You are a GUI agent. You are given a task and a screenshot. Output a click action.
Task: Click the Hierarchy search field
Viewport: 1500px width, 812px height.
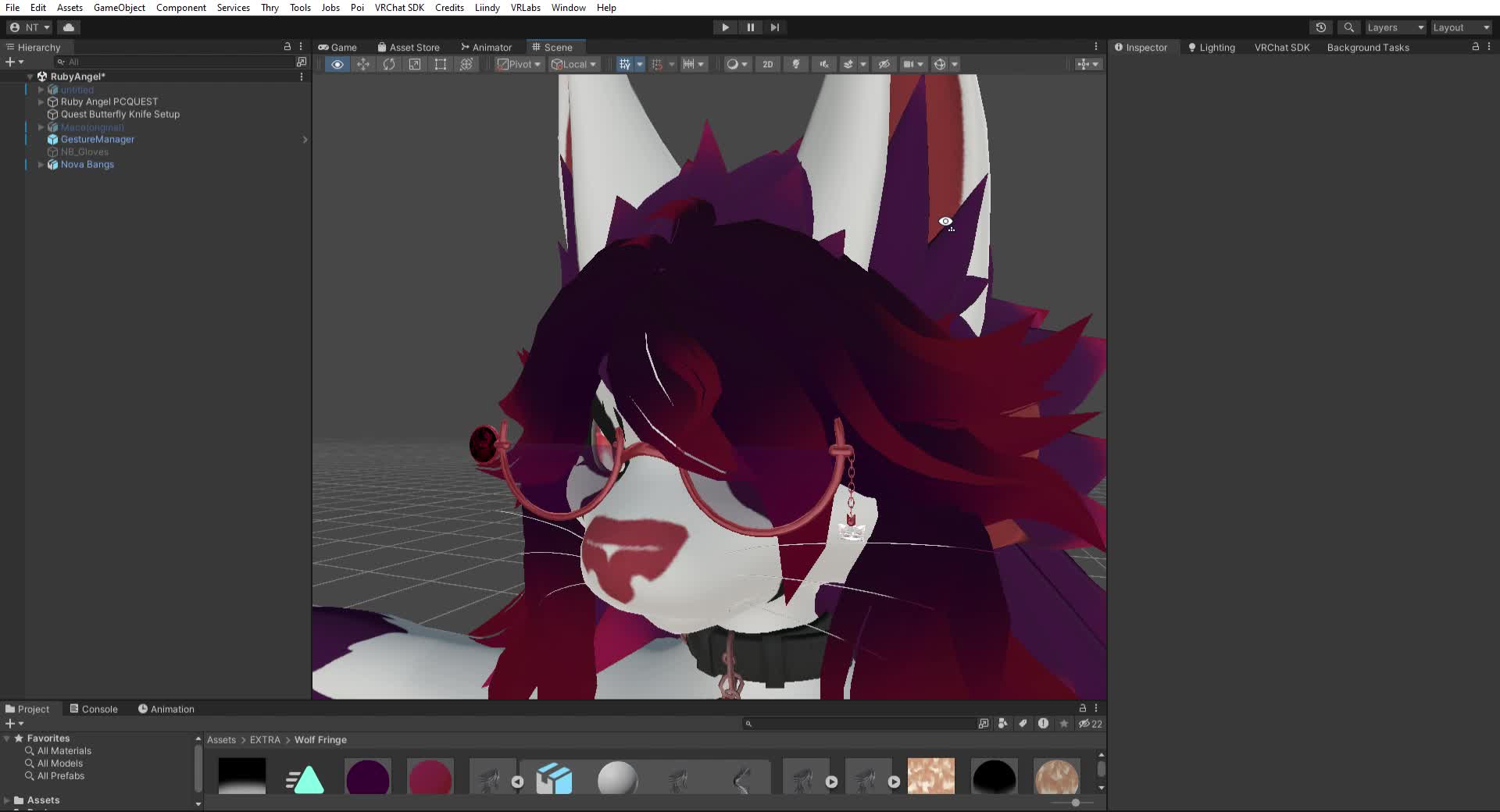tap(173, 62)
